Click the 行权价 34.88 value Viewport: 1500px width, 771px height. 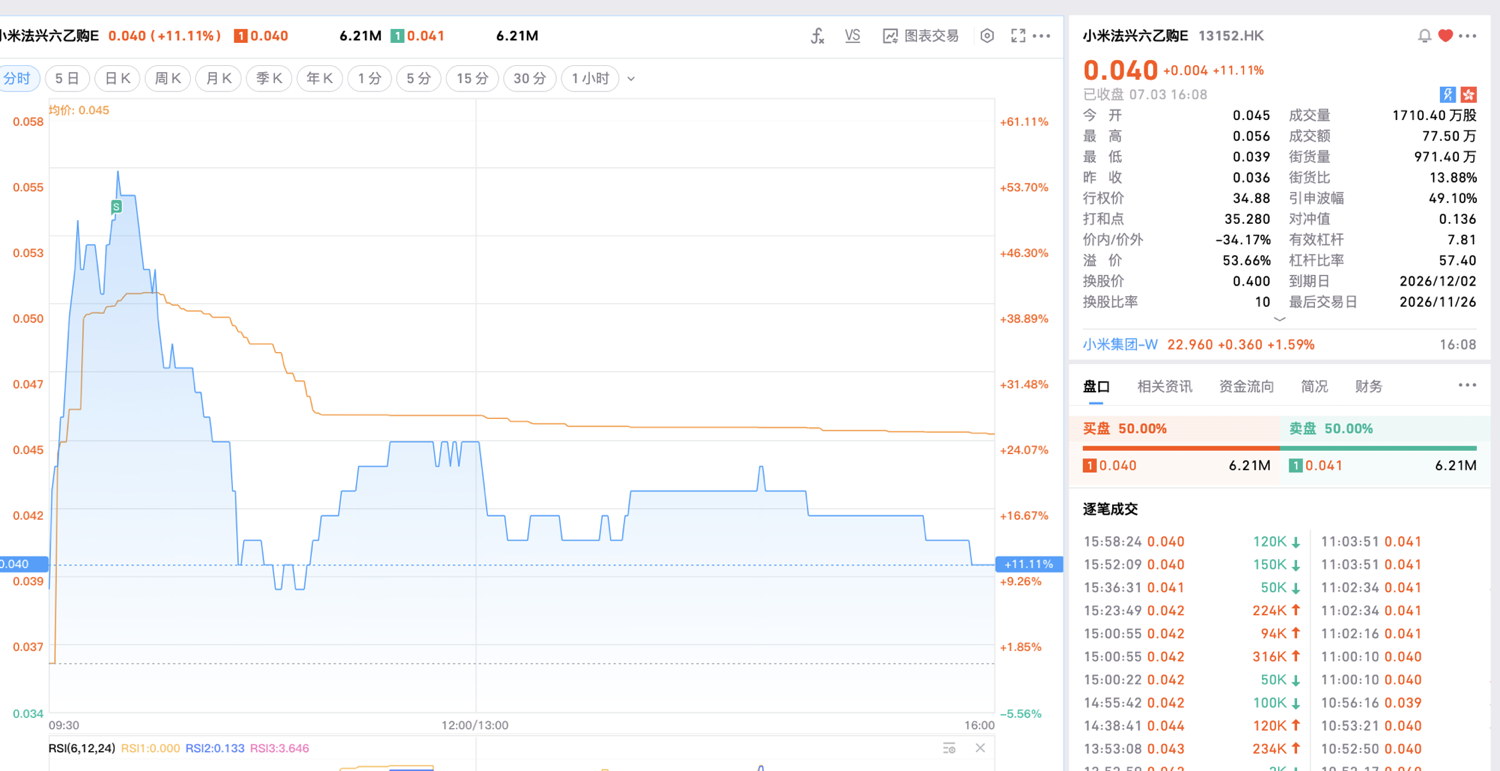pos(1251,198)
